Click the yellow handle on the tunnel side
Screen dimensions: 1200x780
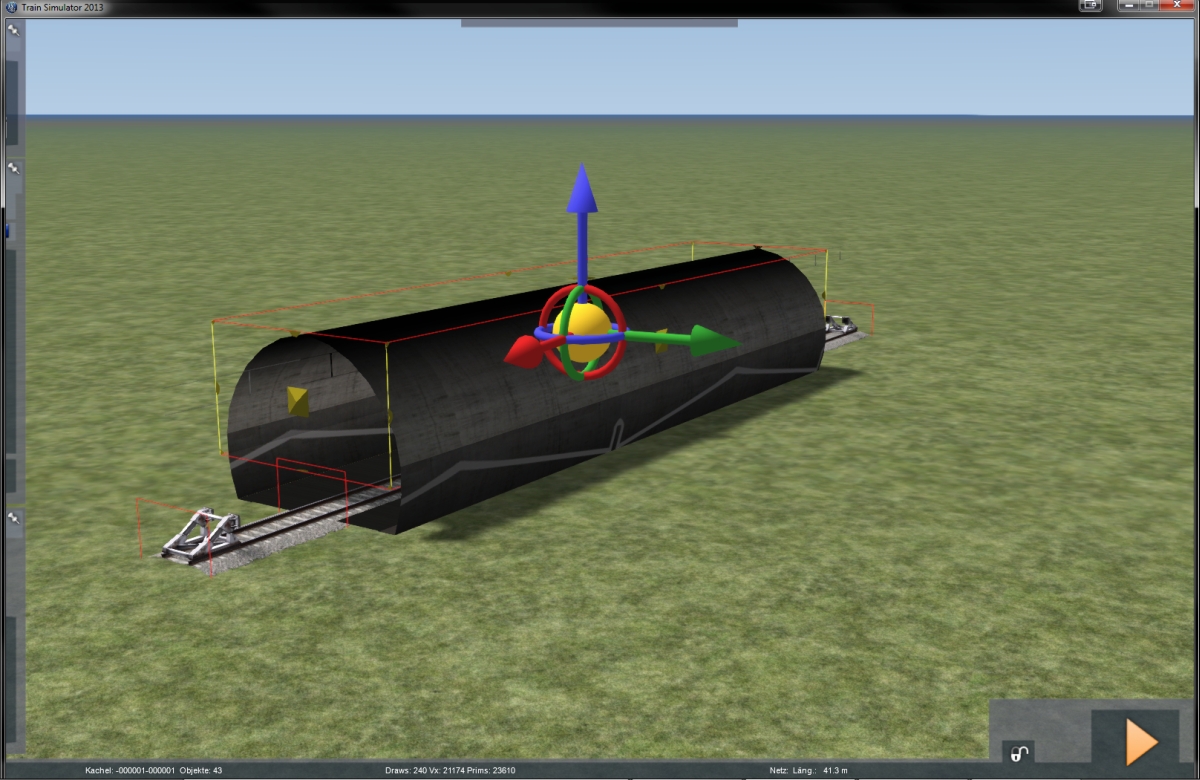(661, 340)
